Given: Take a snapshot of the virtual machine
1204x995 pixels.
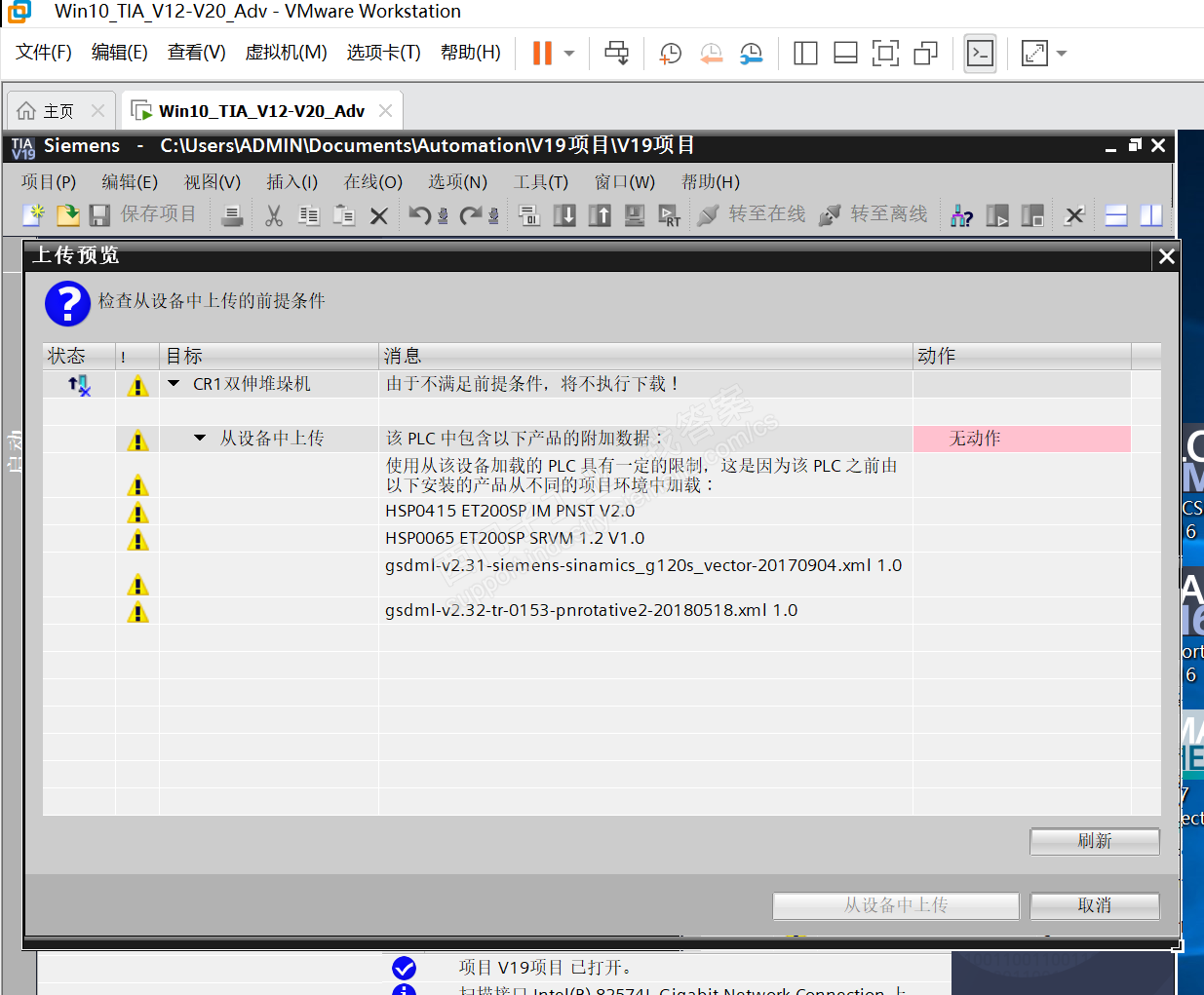Looking at the screenshot, I should click(x=671, y=54).
